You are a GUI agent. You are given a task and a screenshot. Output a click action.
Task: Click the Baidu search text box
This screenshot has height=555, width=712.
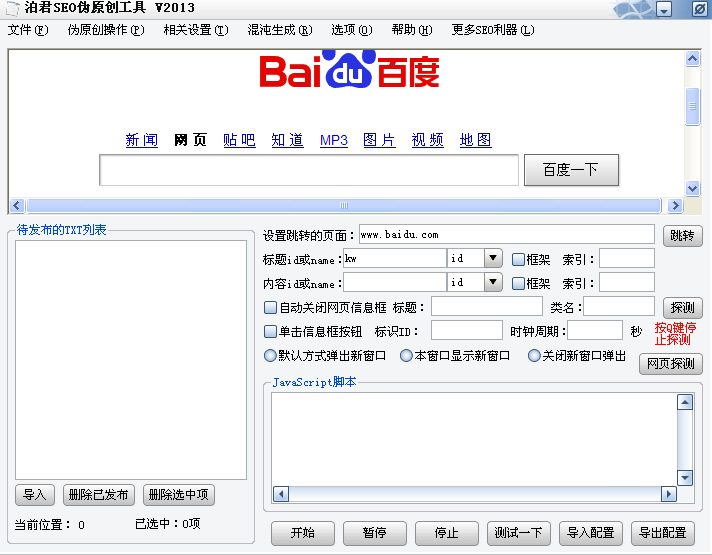(309, 170)
